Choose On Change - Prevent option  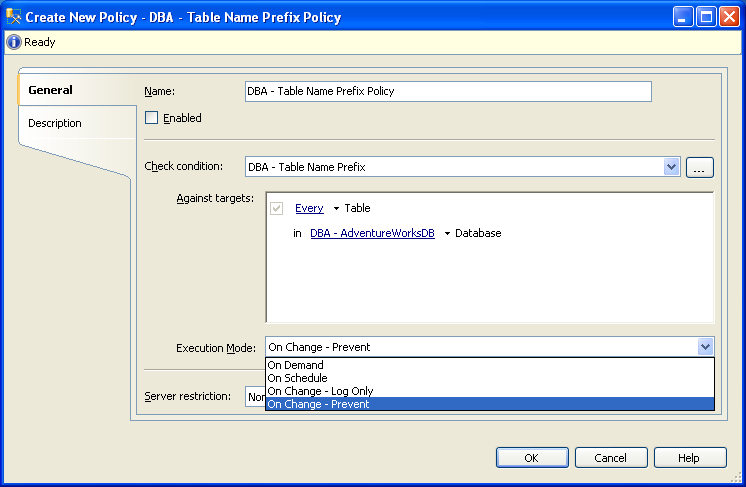[x=318, y=404]
